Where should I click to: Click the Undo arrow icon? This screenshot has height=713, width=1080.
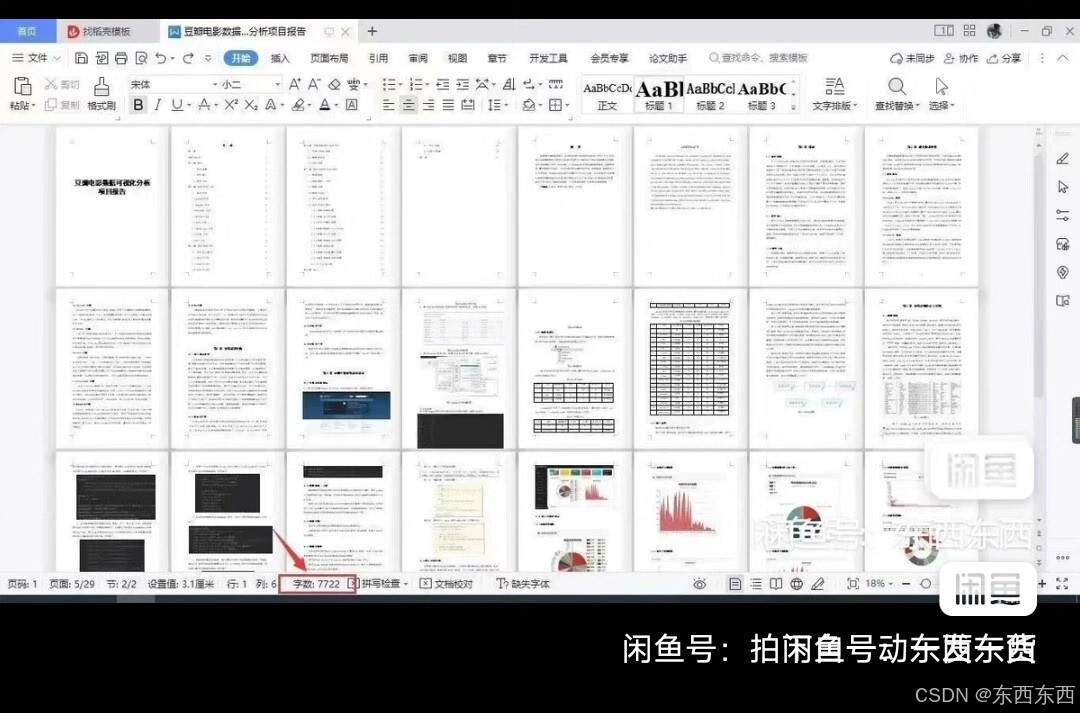[x=160, y=58]
